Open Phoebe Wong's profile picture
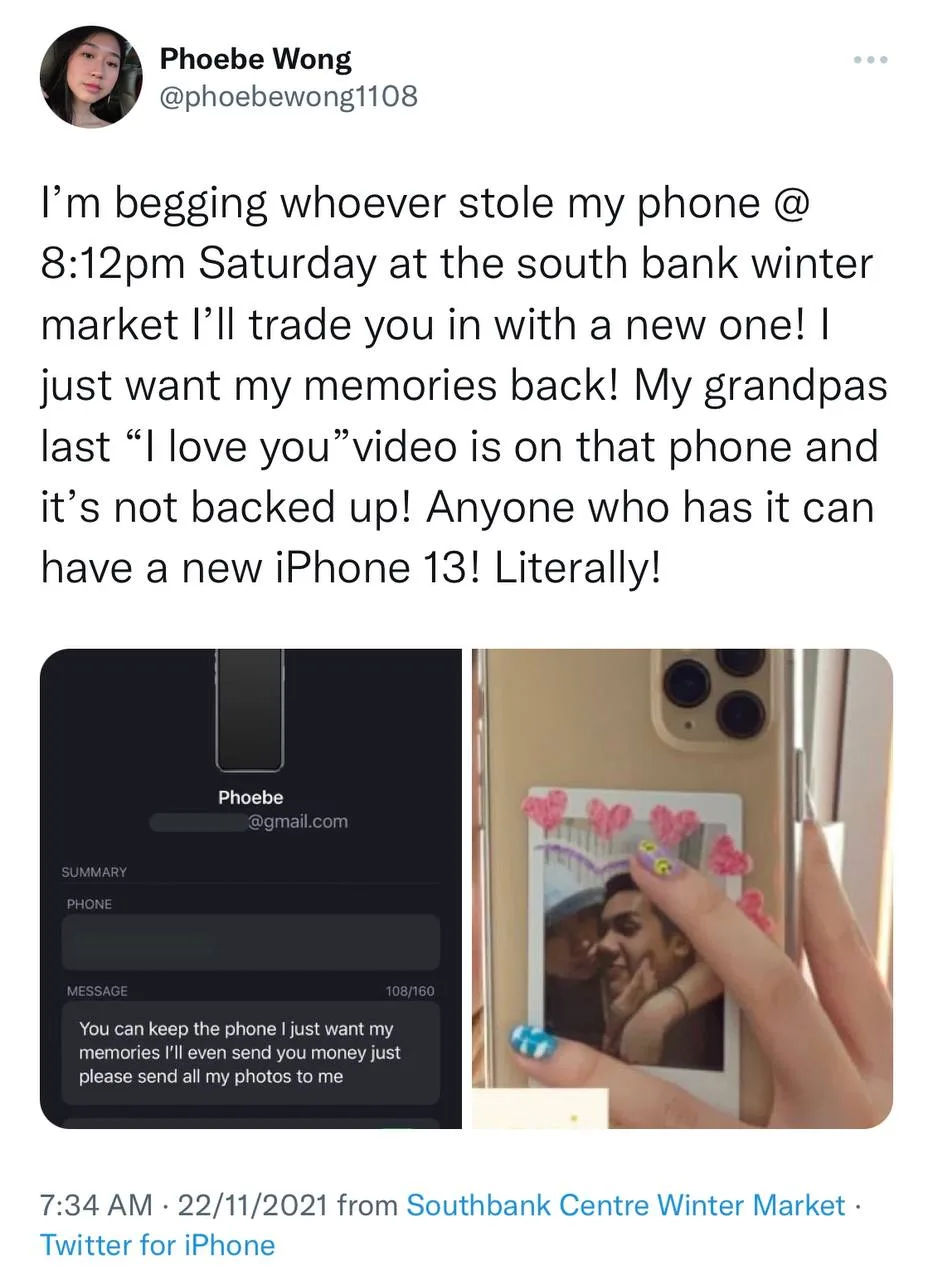Screen dimensions: 933x1280 (91, 77)
